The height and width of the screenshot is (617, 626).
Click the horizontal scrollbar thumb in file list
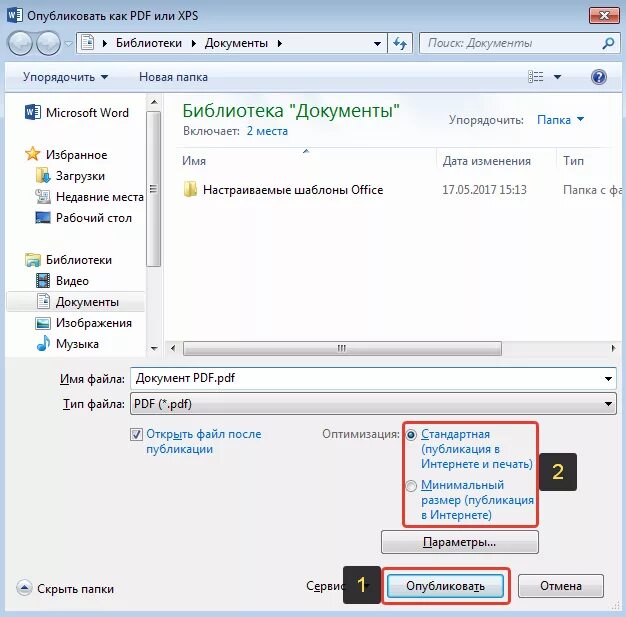pyautogui.click(x=342, y=348)
